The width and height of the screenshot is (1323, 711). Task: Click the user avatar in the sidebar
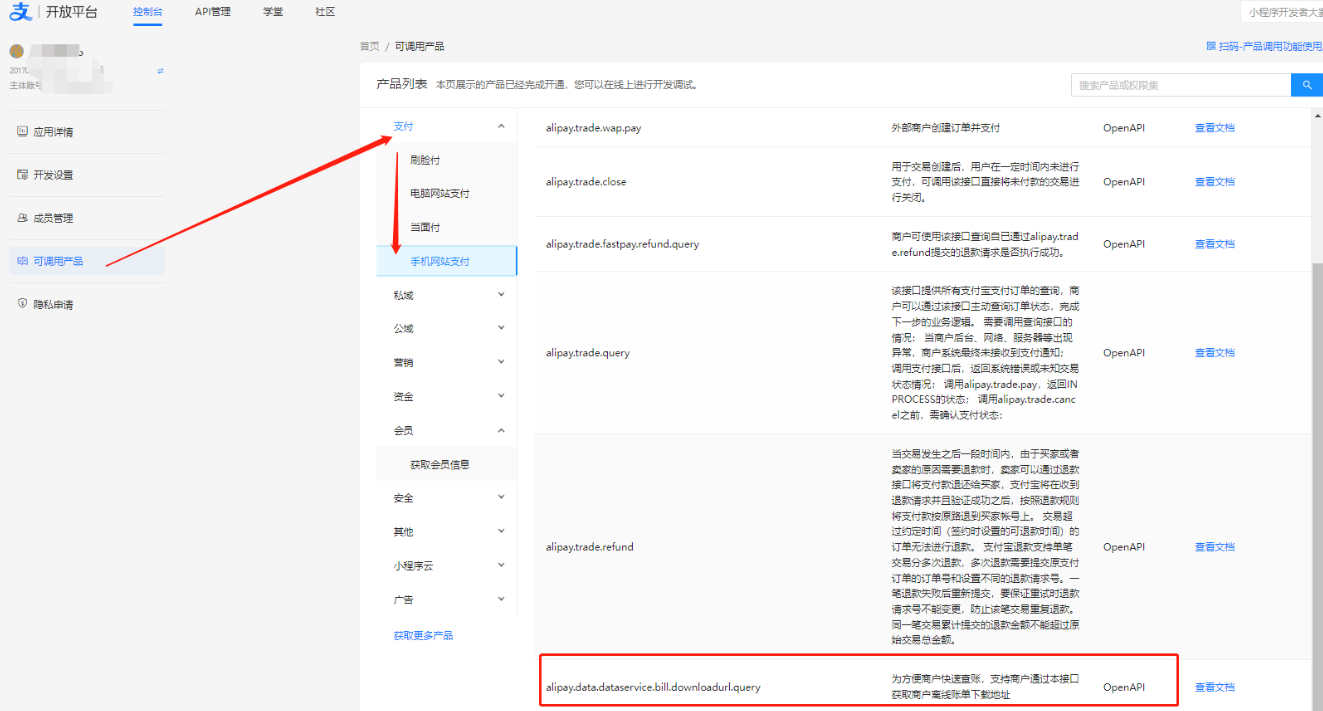[17, 51]
